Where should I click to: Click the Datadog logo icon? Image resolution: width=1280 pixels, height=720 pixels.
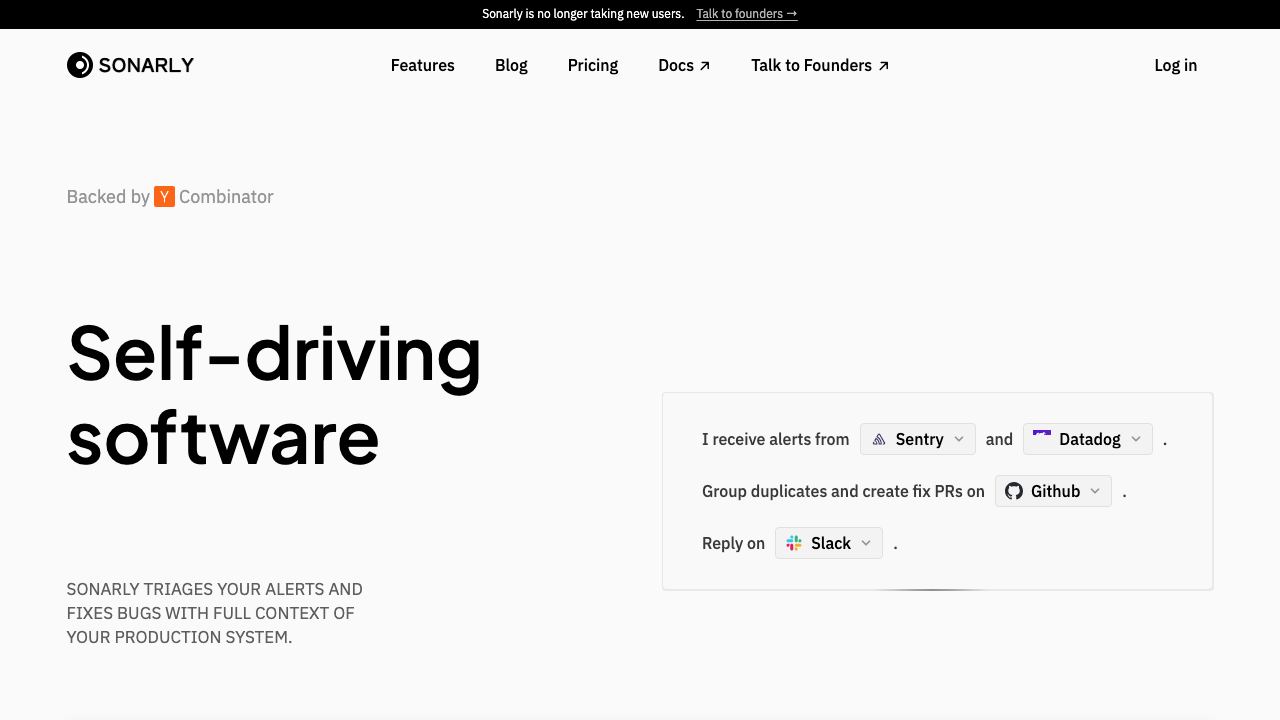pyautogui.click(x=1042, y=437)
